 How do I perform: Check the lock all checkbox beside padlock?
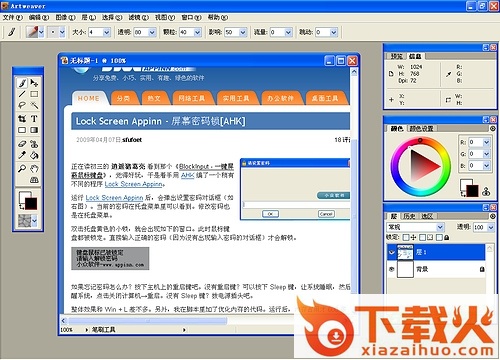(x=439, y=237)
